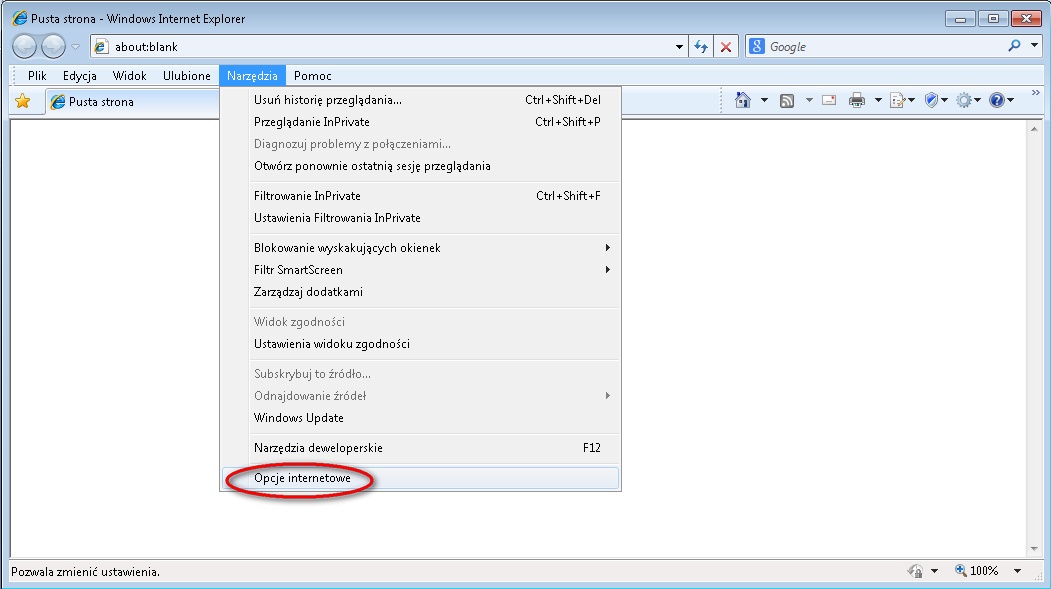This screenshot has width=1051, height=589.
Task: Click the scrollbar down arrow
Action: pyautogui.click(x=1034, y=548)
